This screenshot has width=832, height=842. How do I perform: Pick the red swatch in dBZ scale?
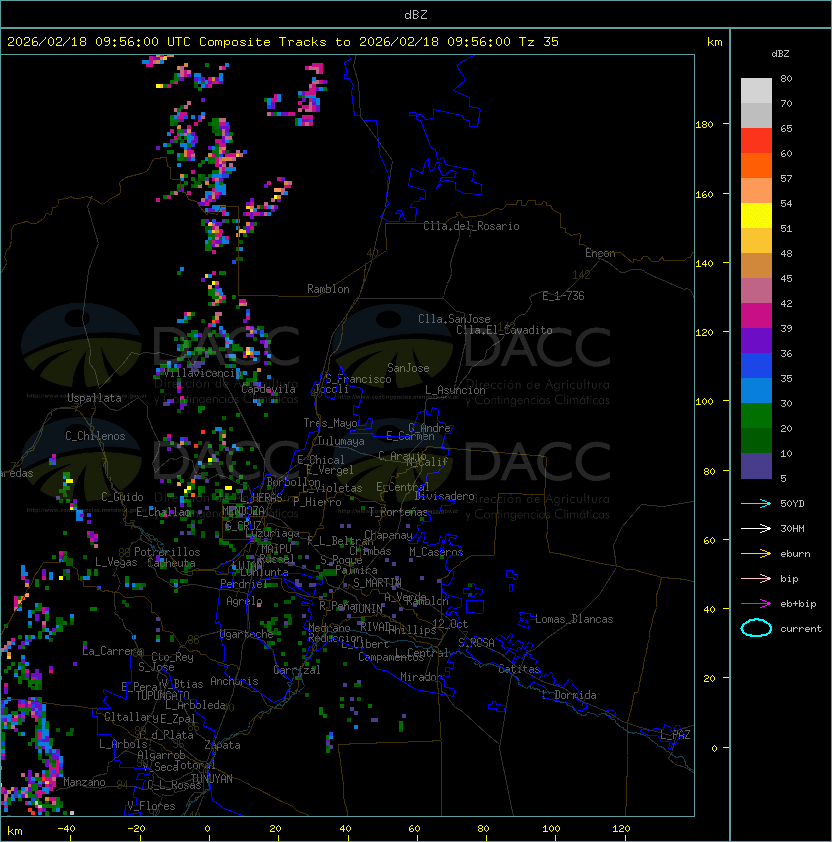[756, 141]
